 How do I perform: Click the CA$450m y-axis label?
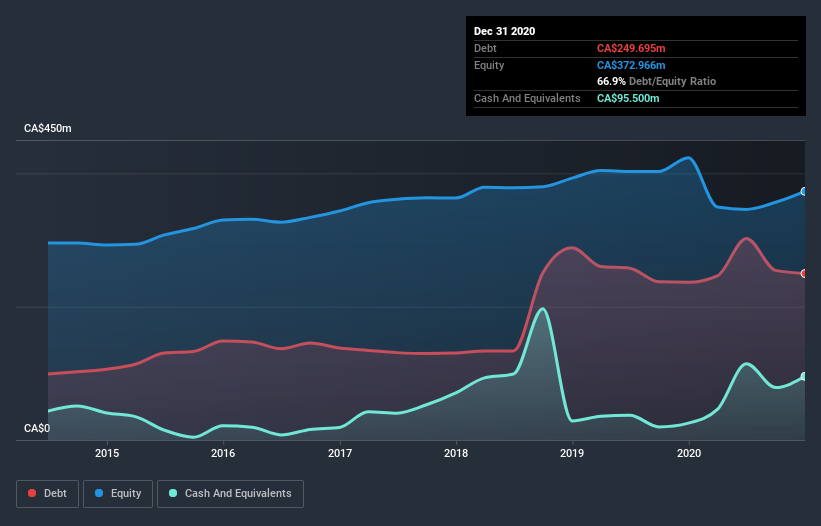[x=48, y=128]
